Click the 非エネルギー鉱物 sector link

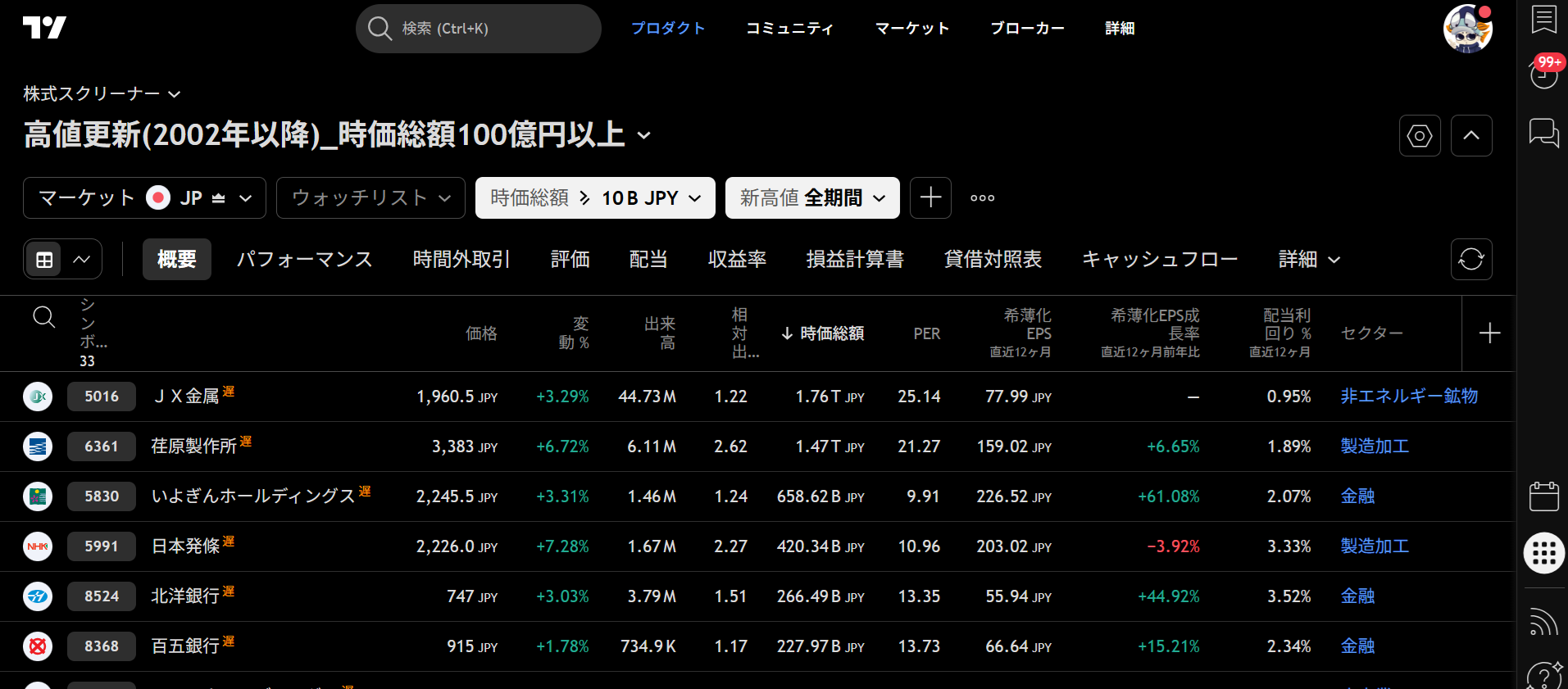[x=1409, y=397]
